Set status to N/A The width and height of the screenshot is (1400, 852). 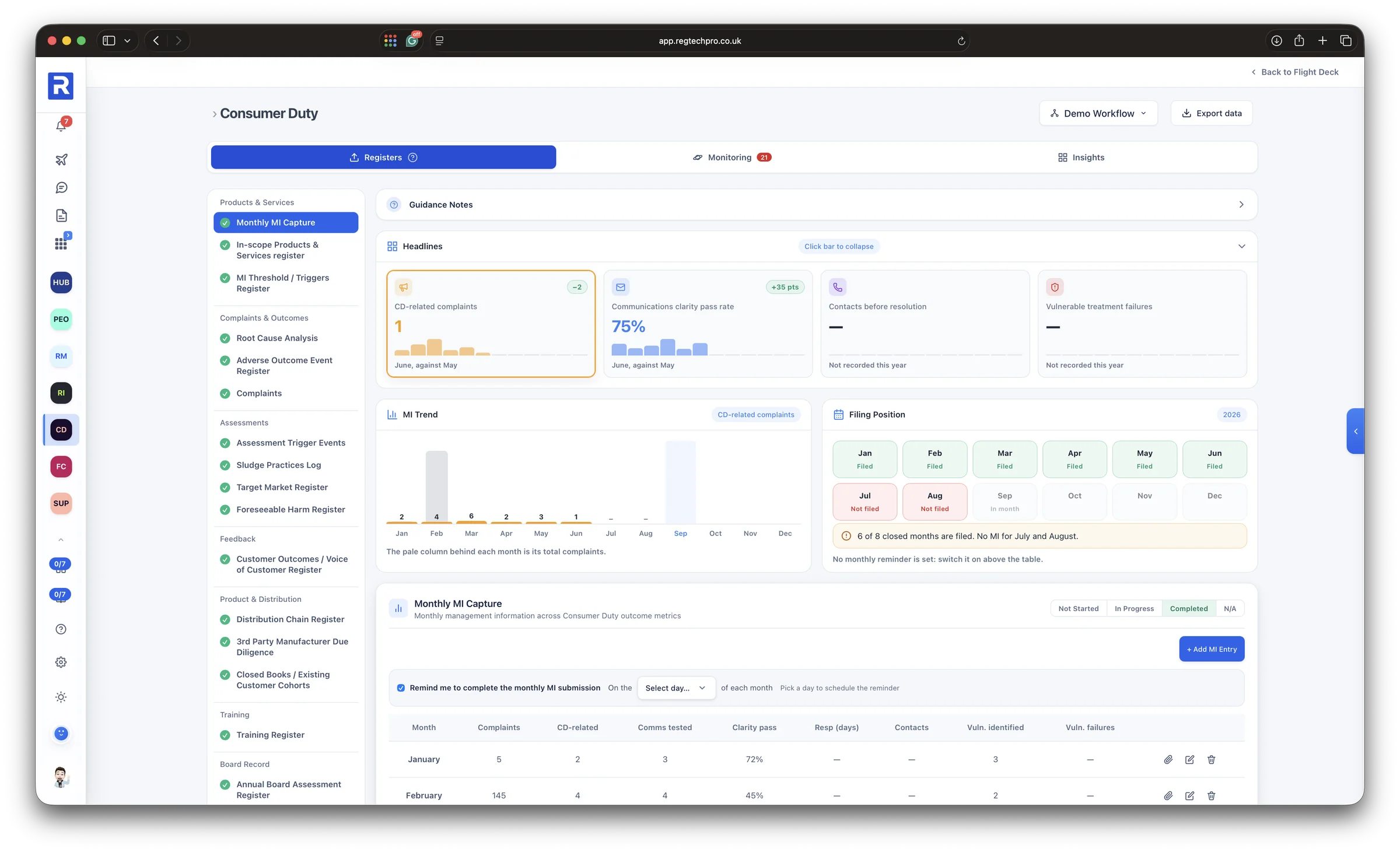pos(1230,608)
